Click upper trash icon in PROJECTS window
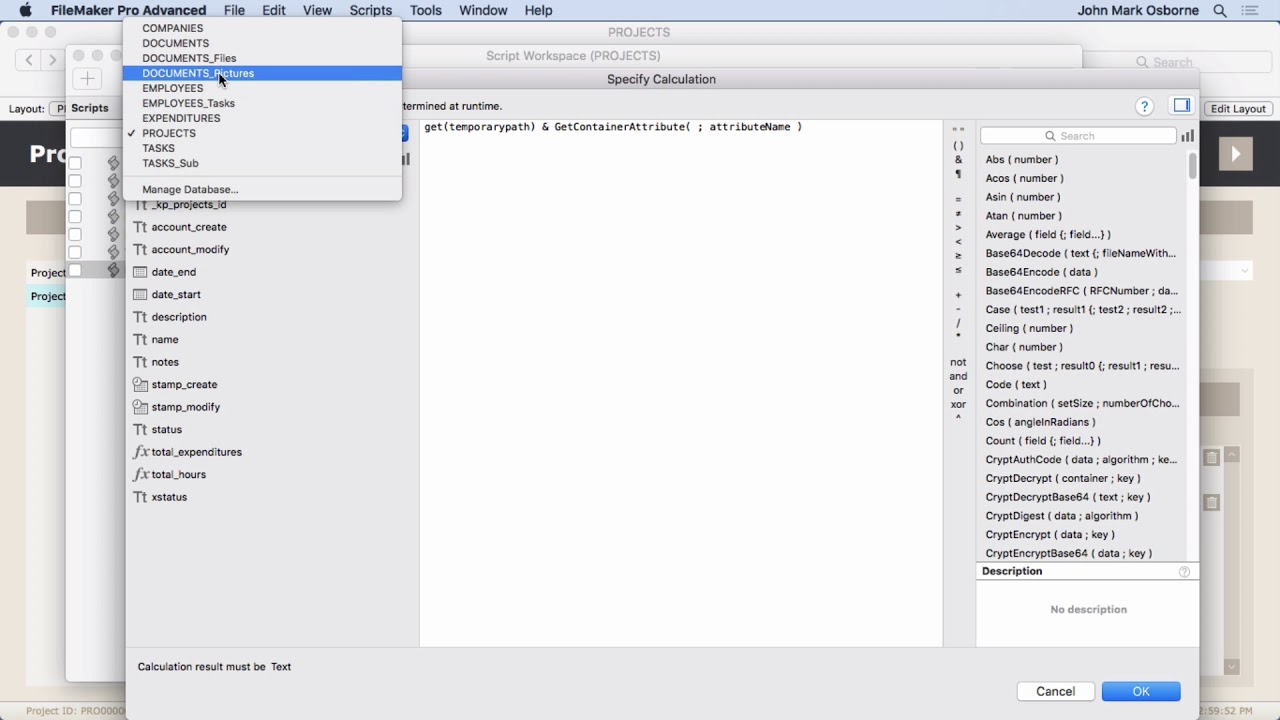This screenshot has height=720, width=1280. click(x=1211, y=457)
